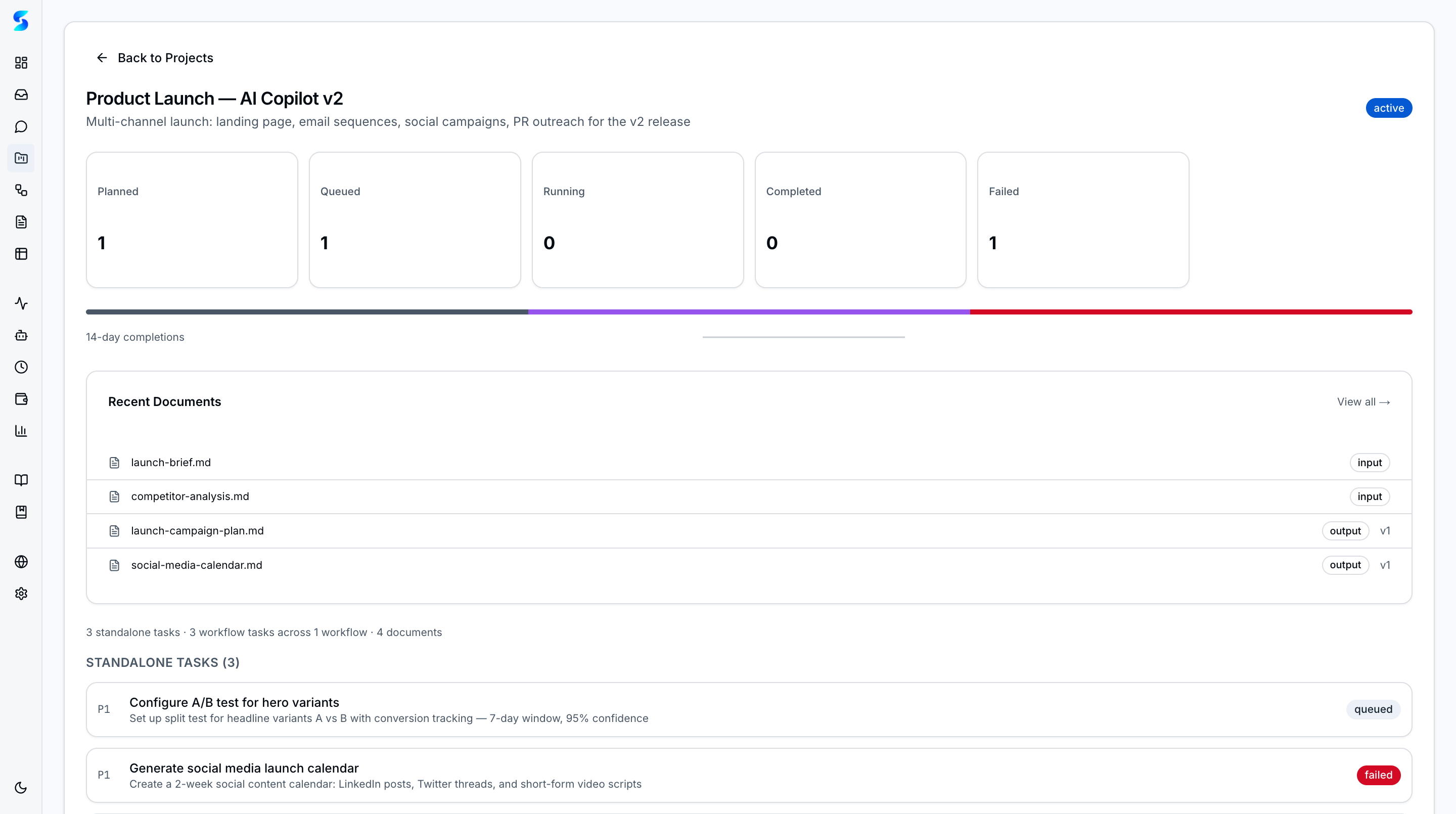Open the bar chart analytics view
This screenshot has width=1456, height=814.
click(x=21, y=431)
